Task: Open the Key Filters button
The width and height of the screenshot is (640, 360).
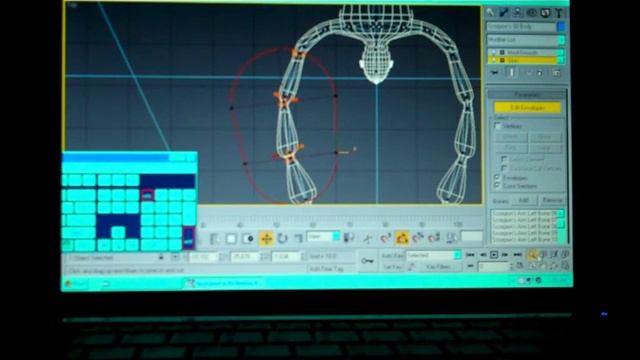Action: pos(439,267)
